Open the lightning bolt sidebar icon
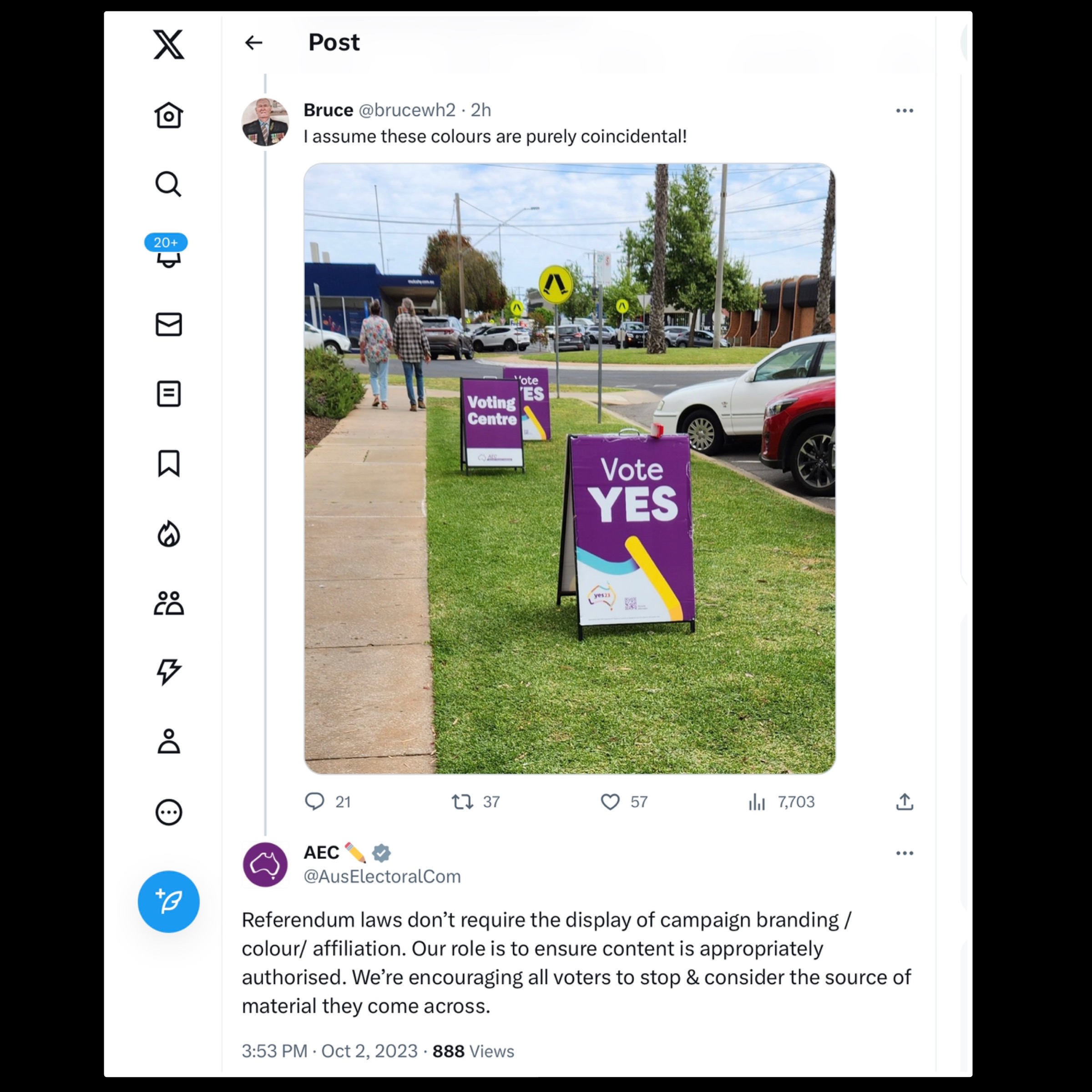 (x=168, y=672)
